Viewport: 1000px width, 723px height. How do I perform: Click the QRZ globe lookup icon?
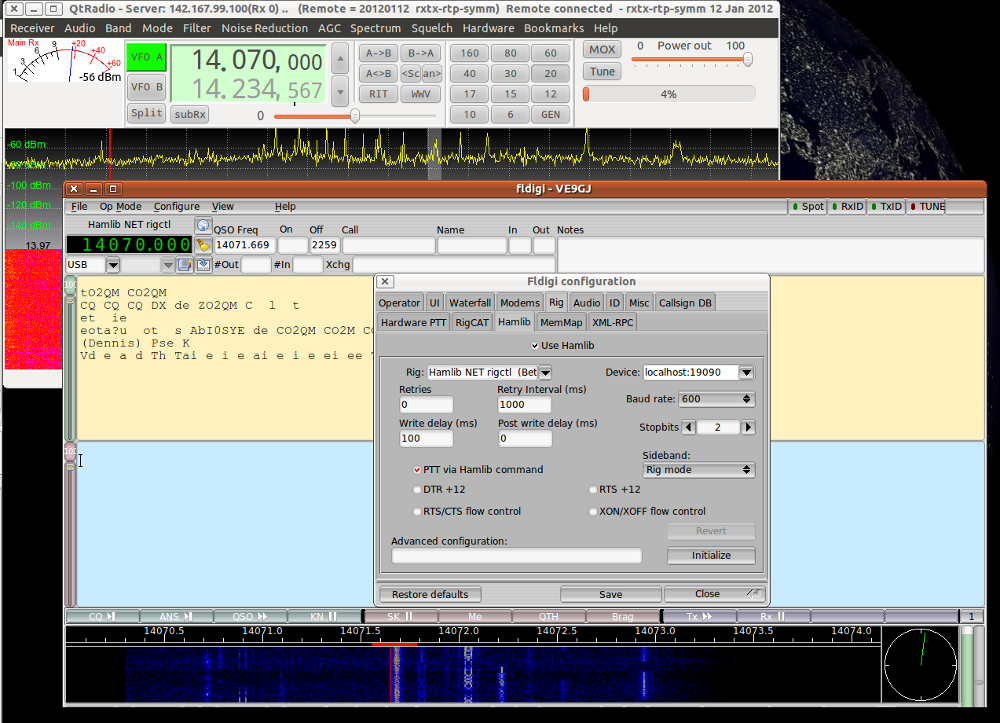click(x=203, y=225)
